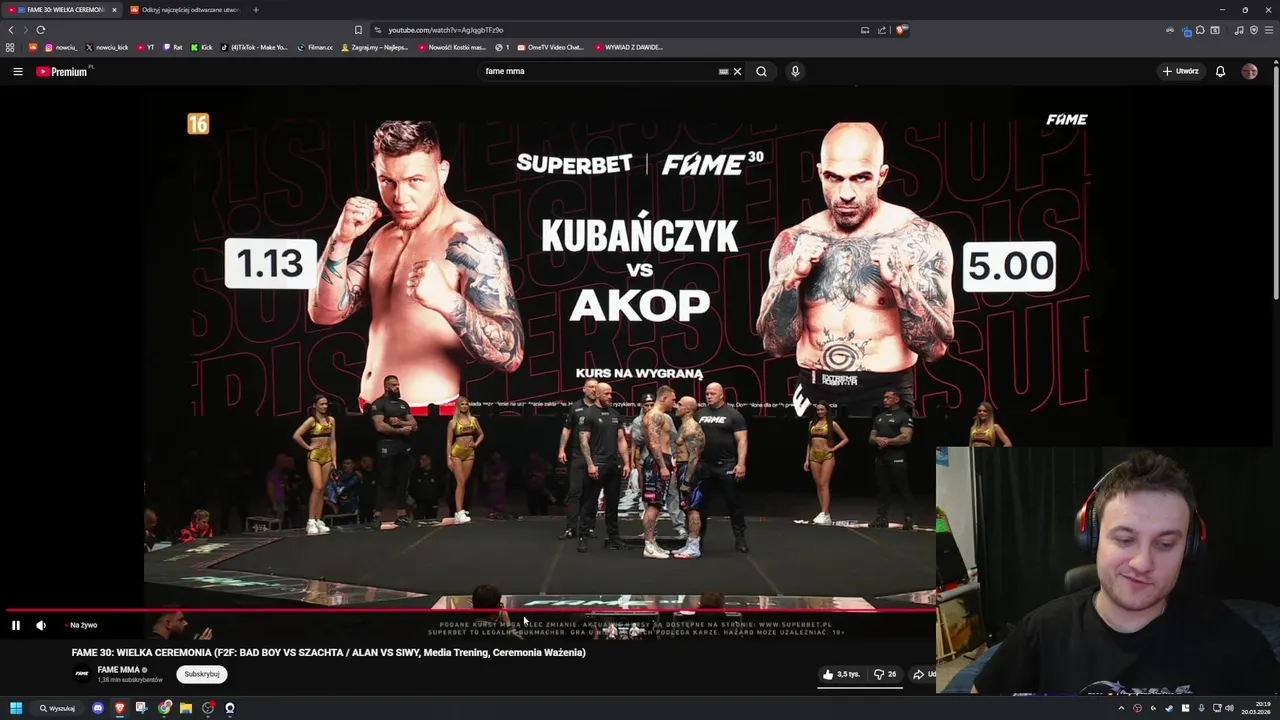The height and width of the screenshot is (720, 1280).
Task: Bookmark this page via address bar icon
Action: (x=358, y=30)
